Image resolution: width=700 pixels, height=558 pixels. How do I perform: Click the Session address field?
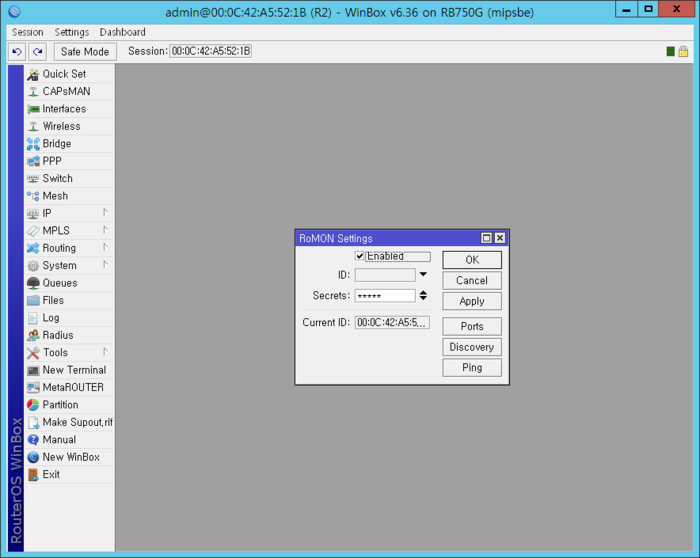[211, 51]
